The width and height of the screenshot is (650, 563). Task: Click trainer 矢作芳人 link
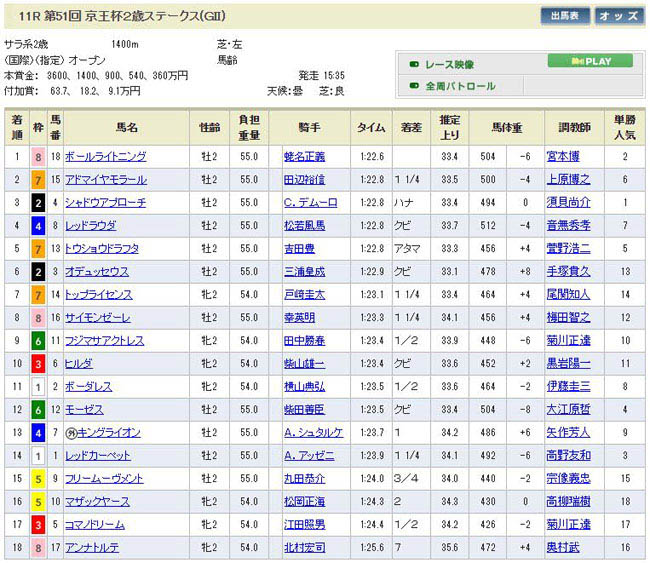[570, 432]
